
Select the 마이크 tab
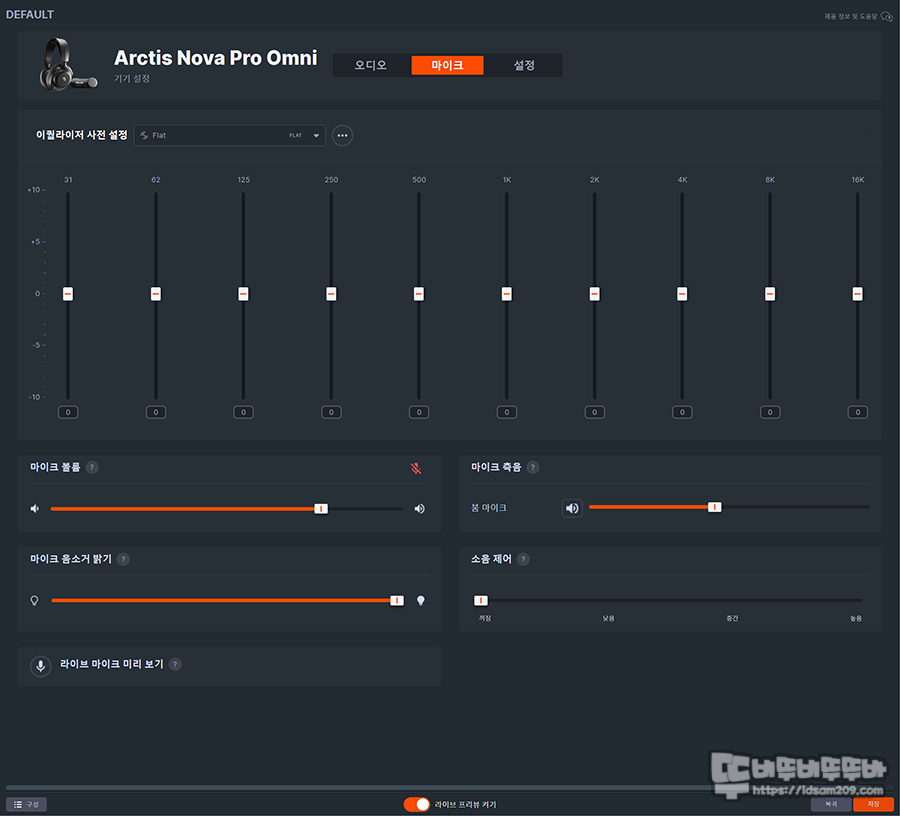click(447, 65)
